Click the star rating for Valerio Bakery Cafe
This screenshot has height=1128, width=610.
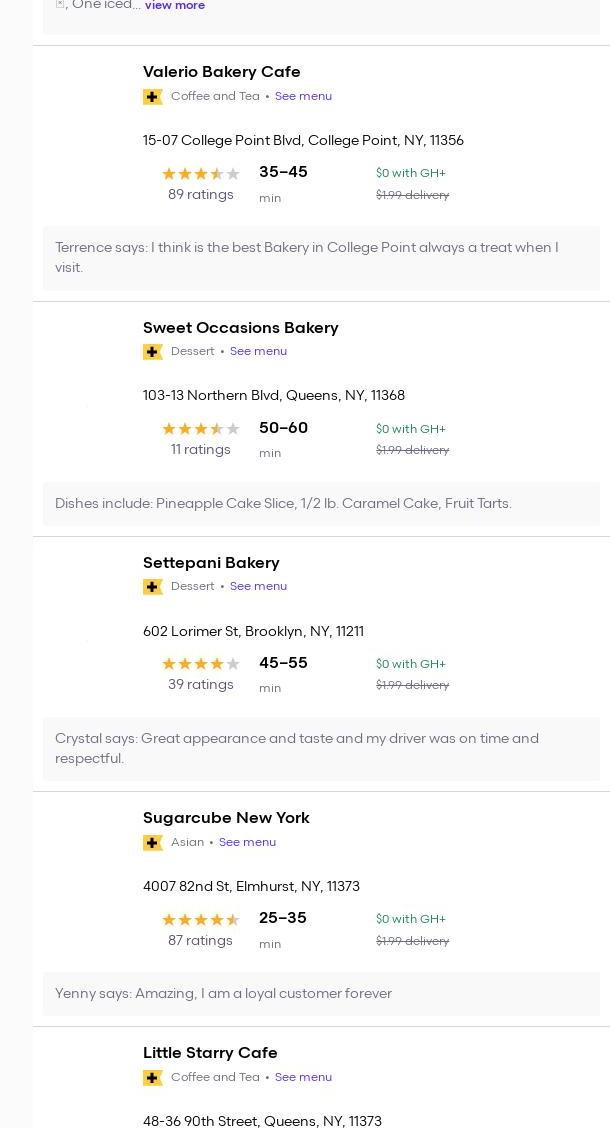coord(201,174)
